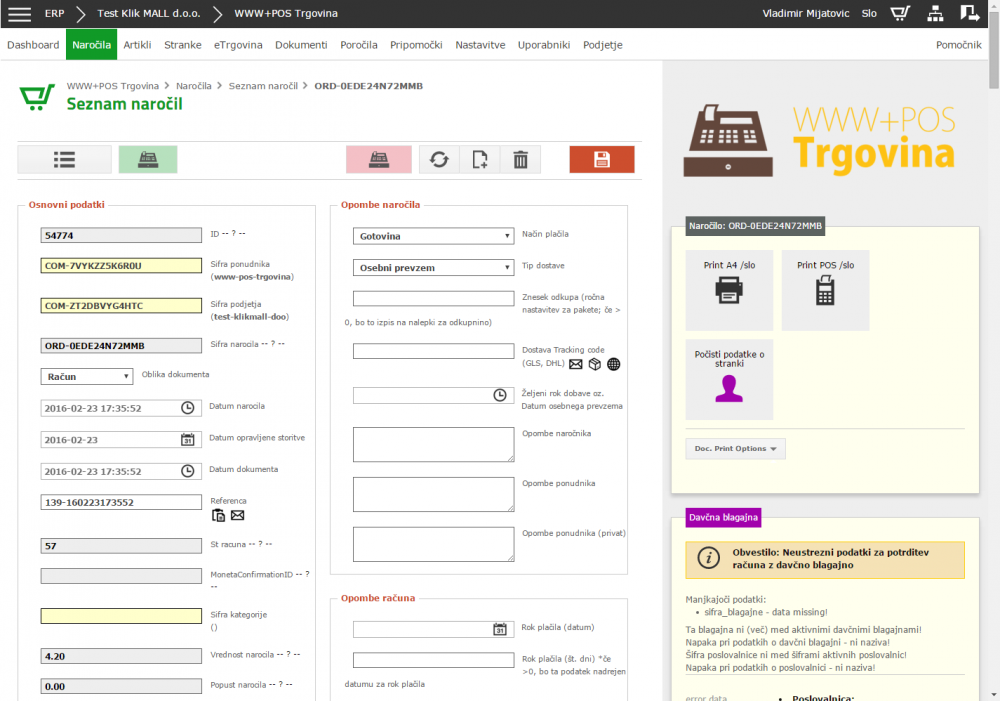Click the pink cash register button
The height and width of the screenshot is (701, 1000).
click(379, 160)
